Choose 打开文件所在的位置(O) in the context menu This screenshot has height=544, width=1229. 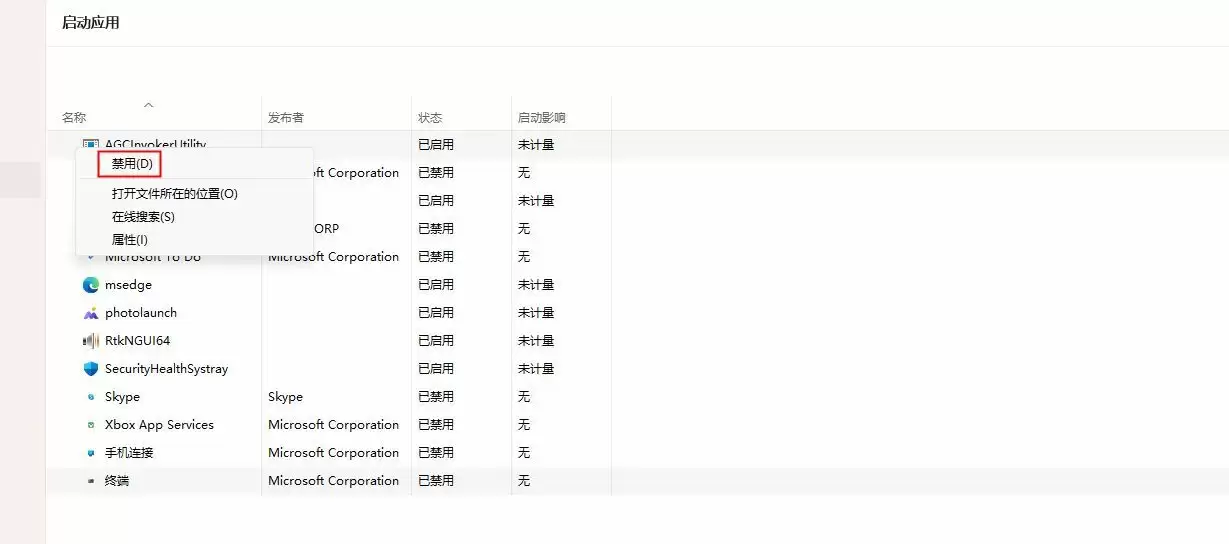(175, 194)
